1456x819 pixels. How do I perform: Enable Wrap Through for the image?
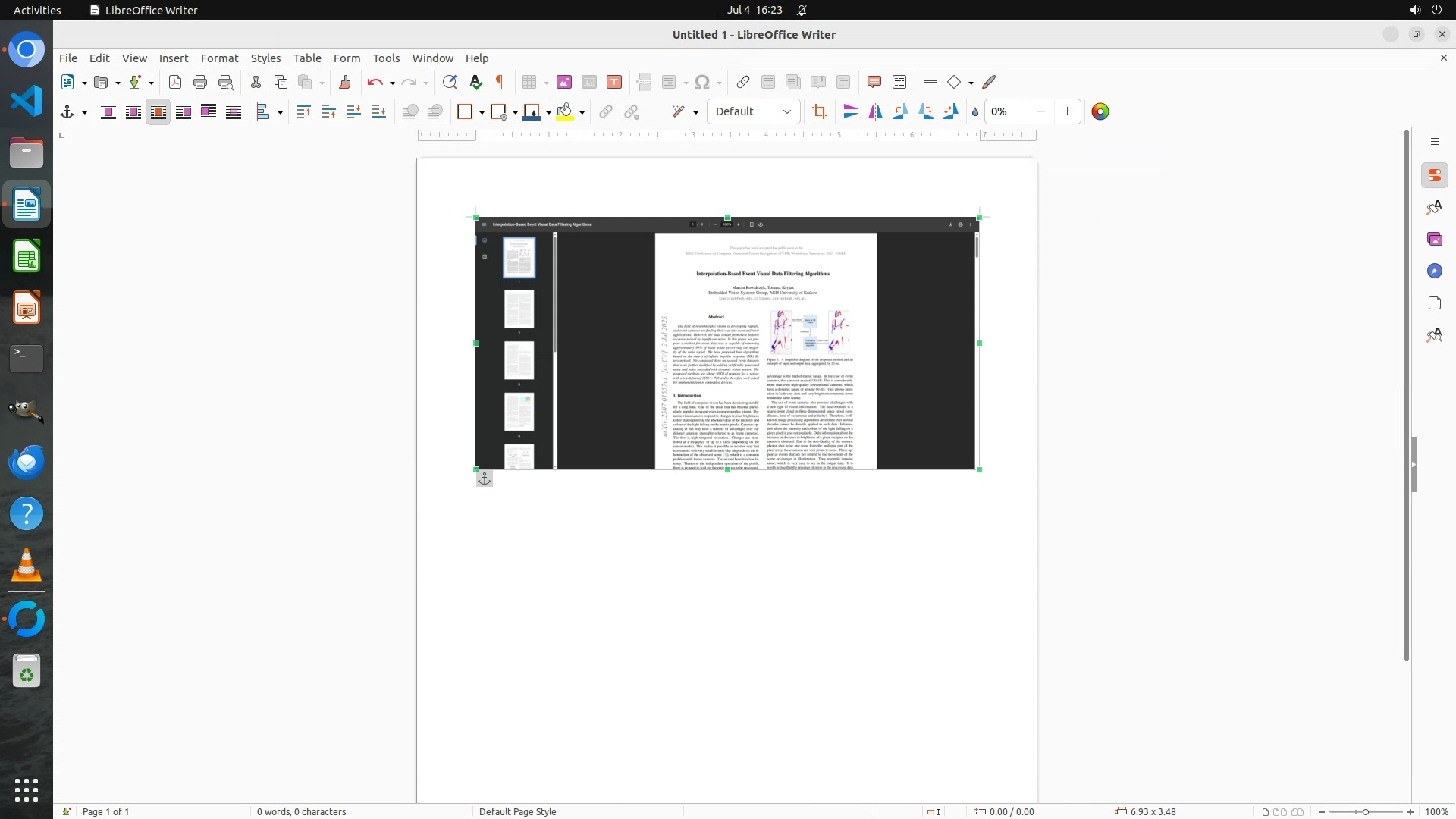click(x=234, y=111)
